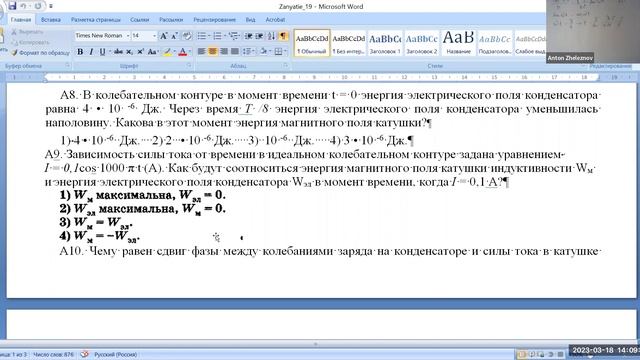This screenshot has width=640, height=360.
Task: Open the font size 14 dropdown
Action: point(154,36)
